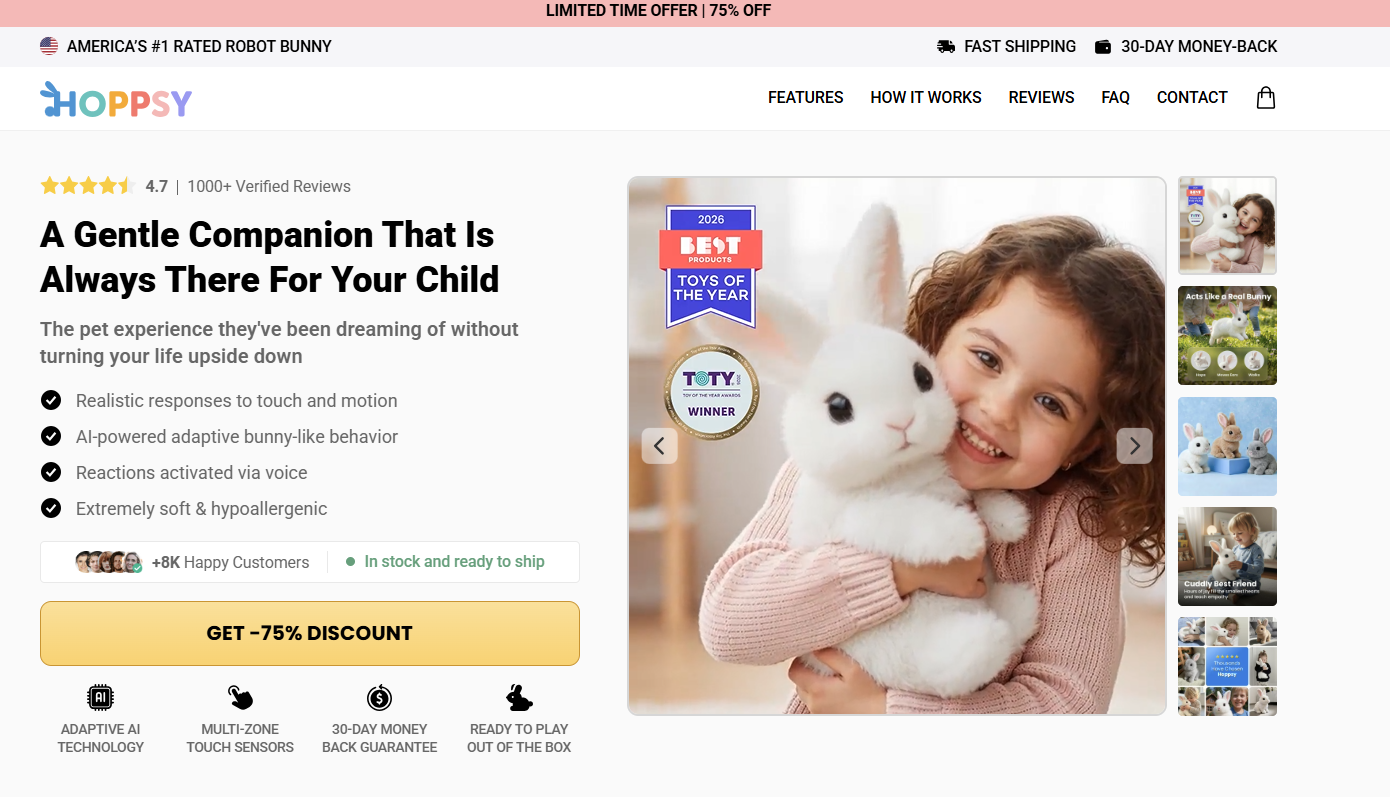This screenshot has height=797, width=1390.
Task: Show next product image with right arrow
Action: point(1134,446)
